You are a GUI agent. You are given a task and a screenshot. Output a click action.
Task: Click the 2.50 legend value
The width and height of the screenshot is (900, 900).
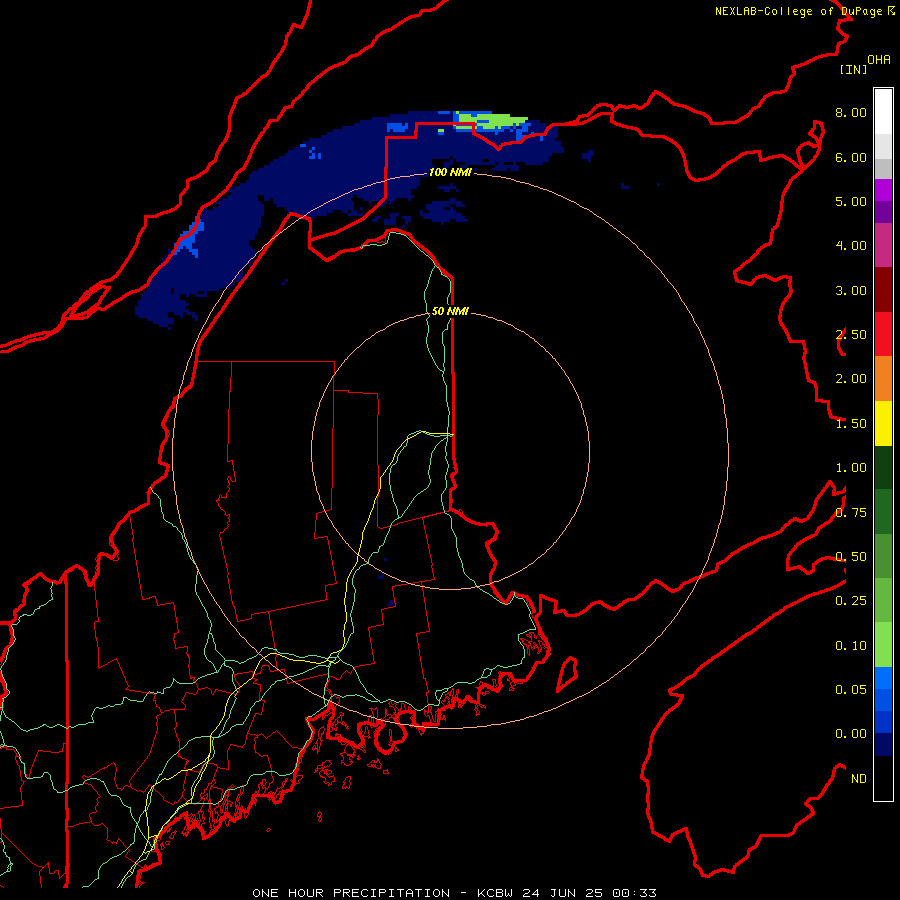(851, 335)
